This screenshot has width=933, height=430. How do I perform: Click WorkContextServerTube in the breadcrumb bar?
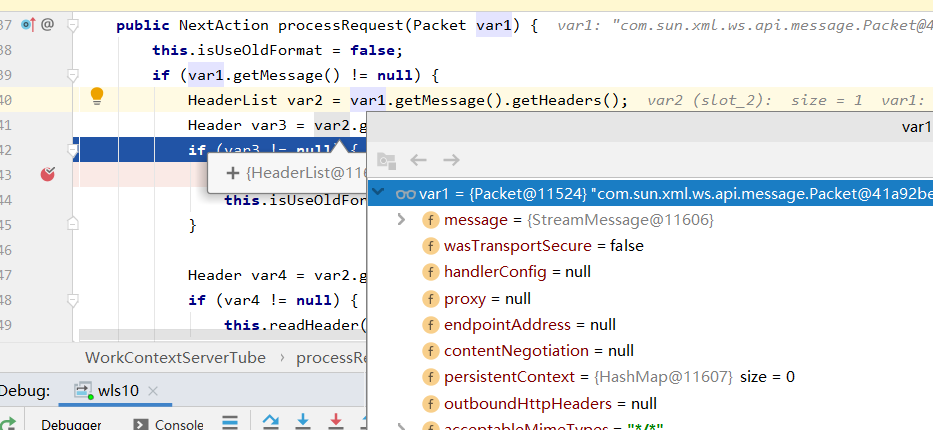(175, 357)
